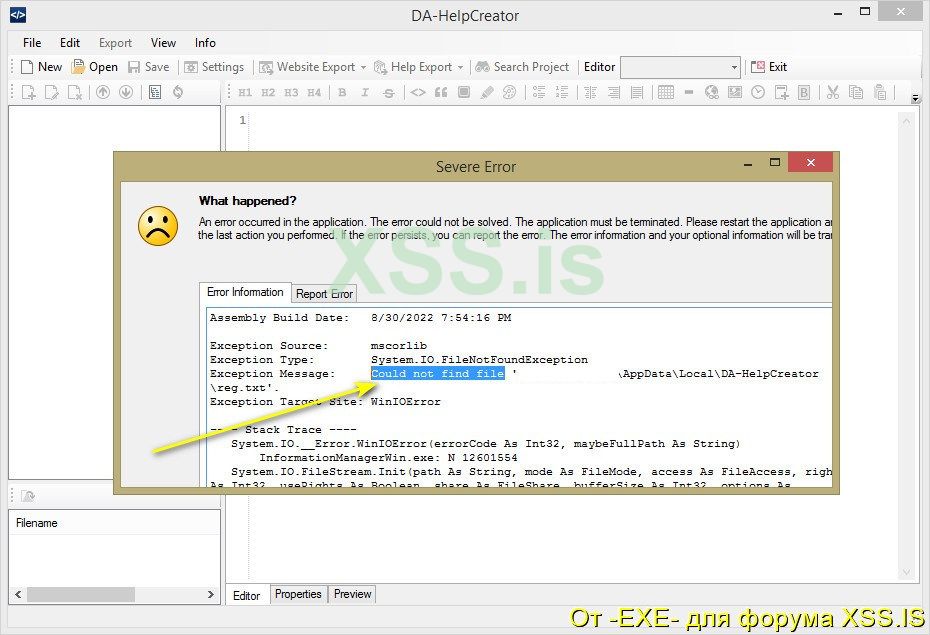Apply H1 heading formatting

coord(245,92)
